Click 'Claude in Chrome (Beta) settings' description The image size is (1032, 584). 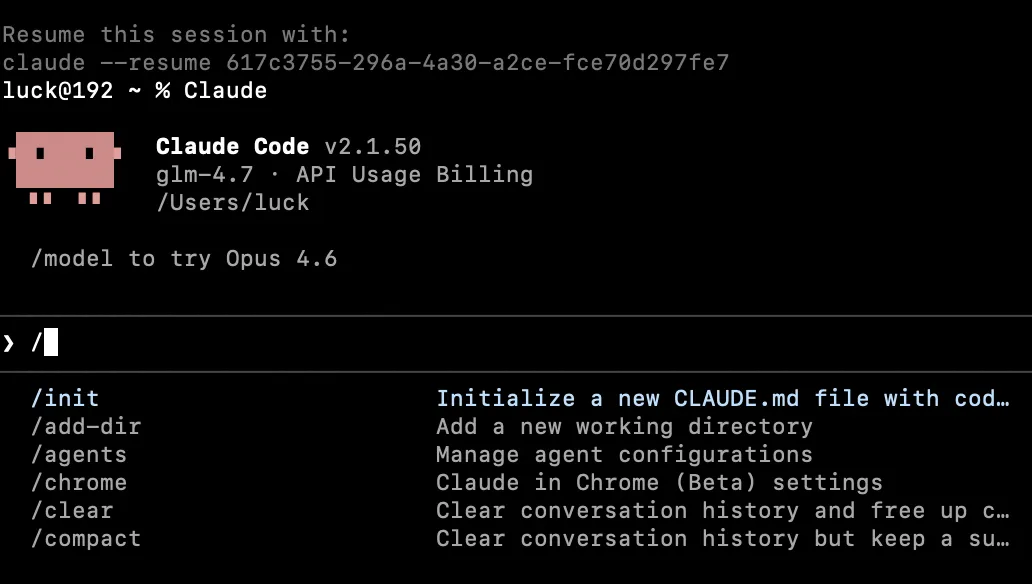pos(659,483)
